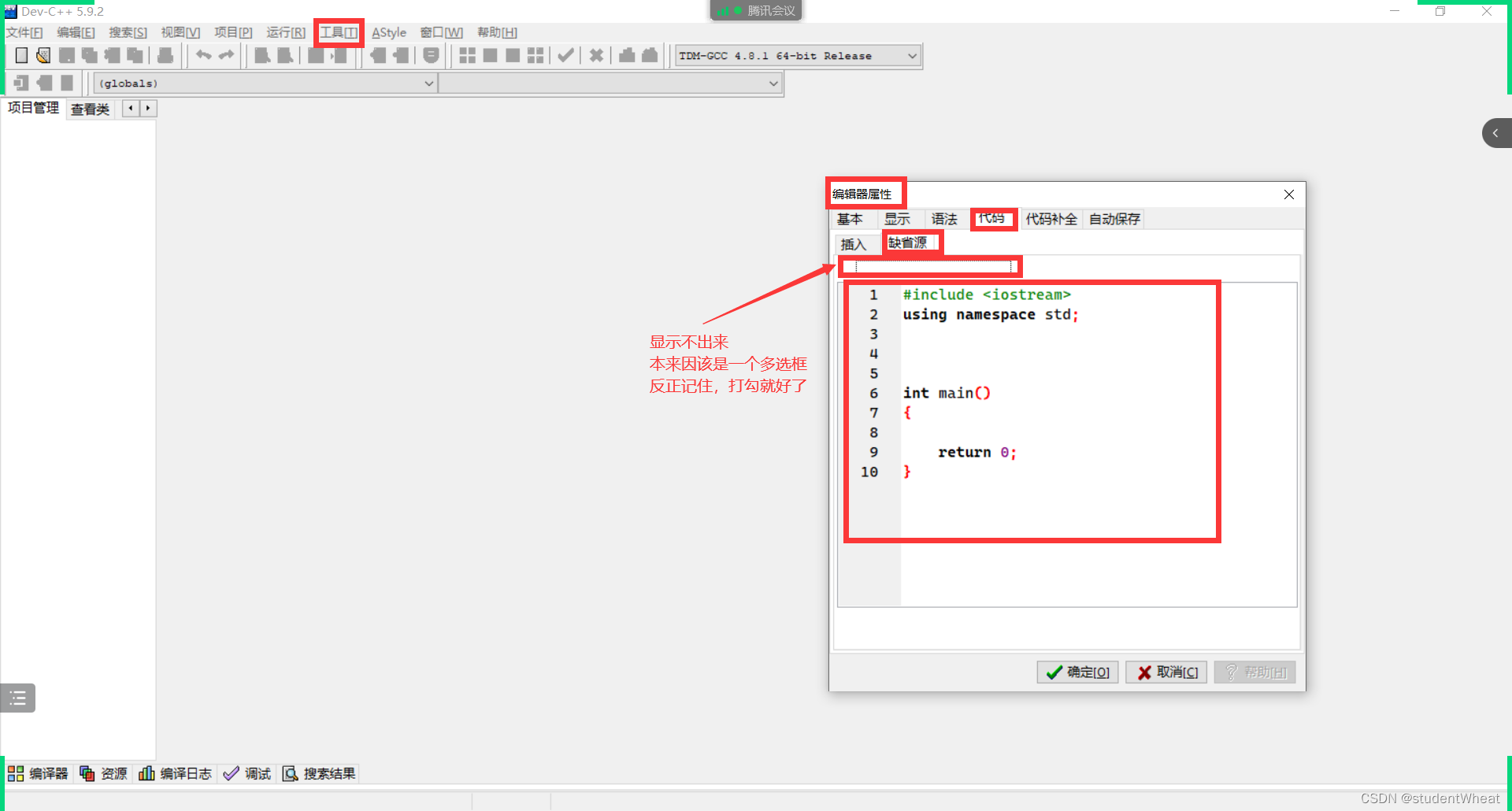Click the checkmark icon in the toolbar
This screenshot has height=811, width=1512.
point(565,55)
